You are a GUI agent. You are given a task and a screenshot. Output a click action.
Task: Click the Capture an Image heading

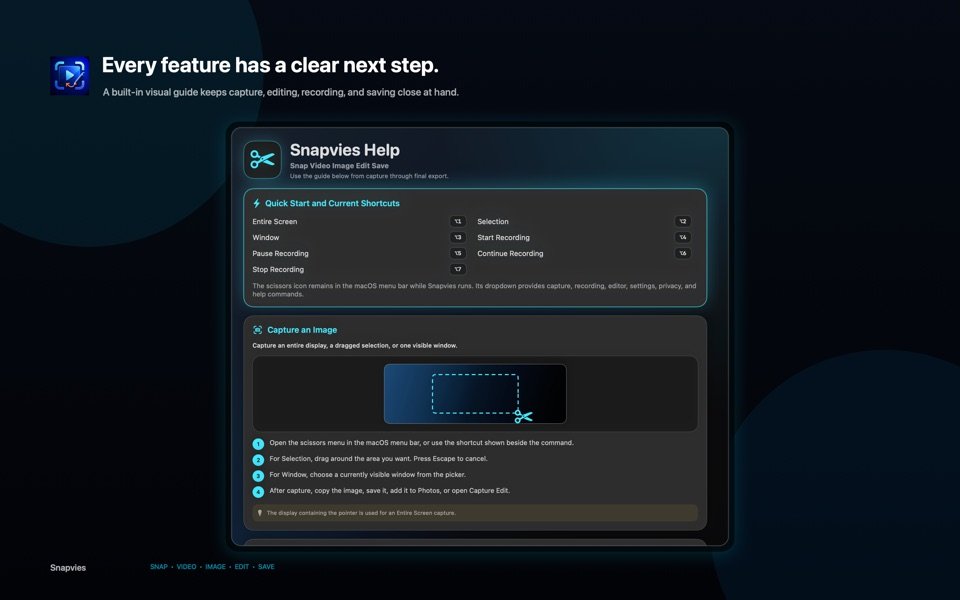(x=302, y=330)
